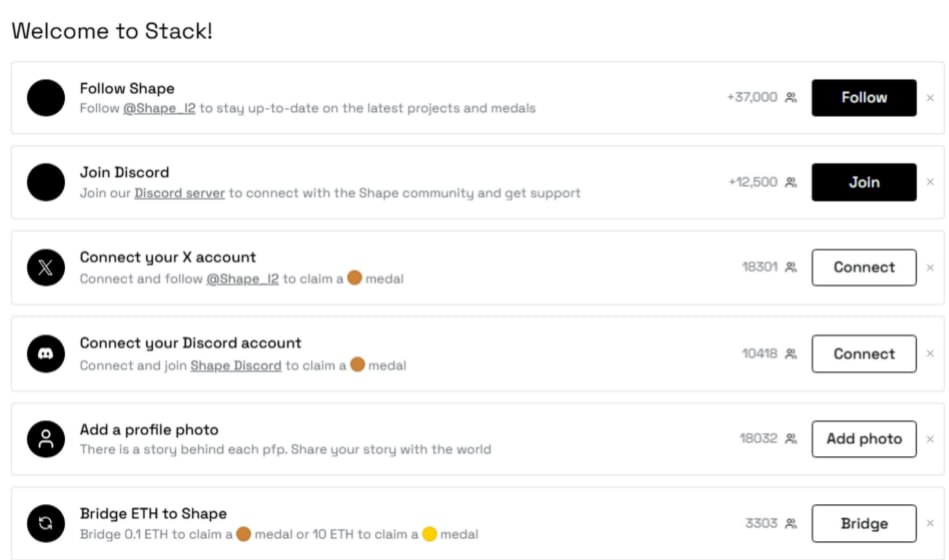949x560 pixels.
Task: Open the Shape Discord link
Action: [x=236, y=366]
